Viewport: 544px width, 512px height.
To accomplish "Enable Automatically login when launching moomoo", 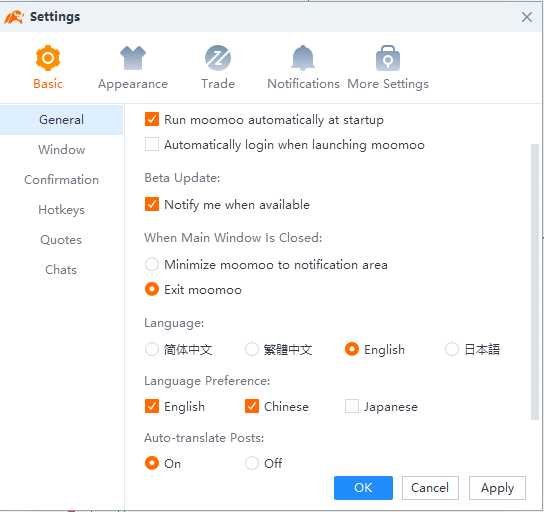I will tap(152, 144).
